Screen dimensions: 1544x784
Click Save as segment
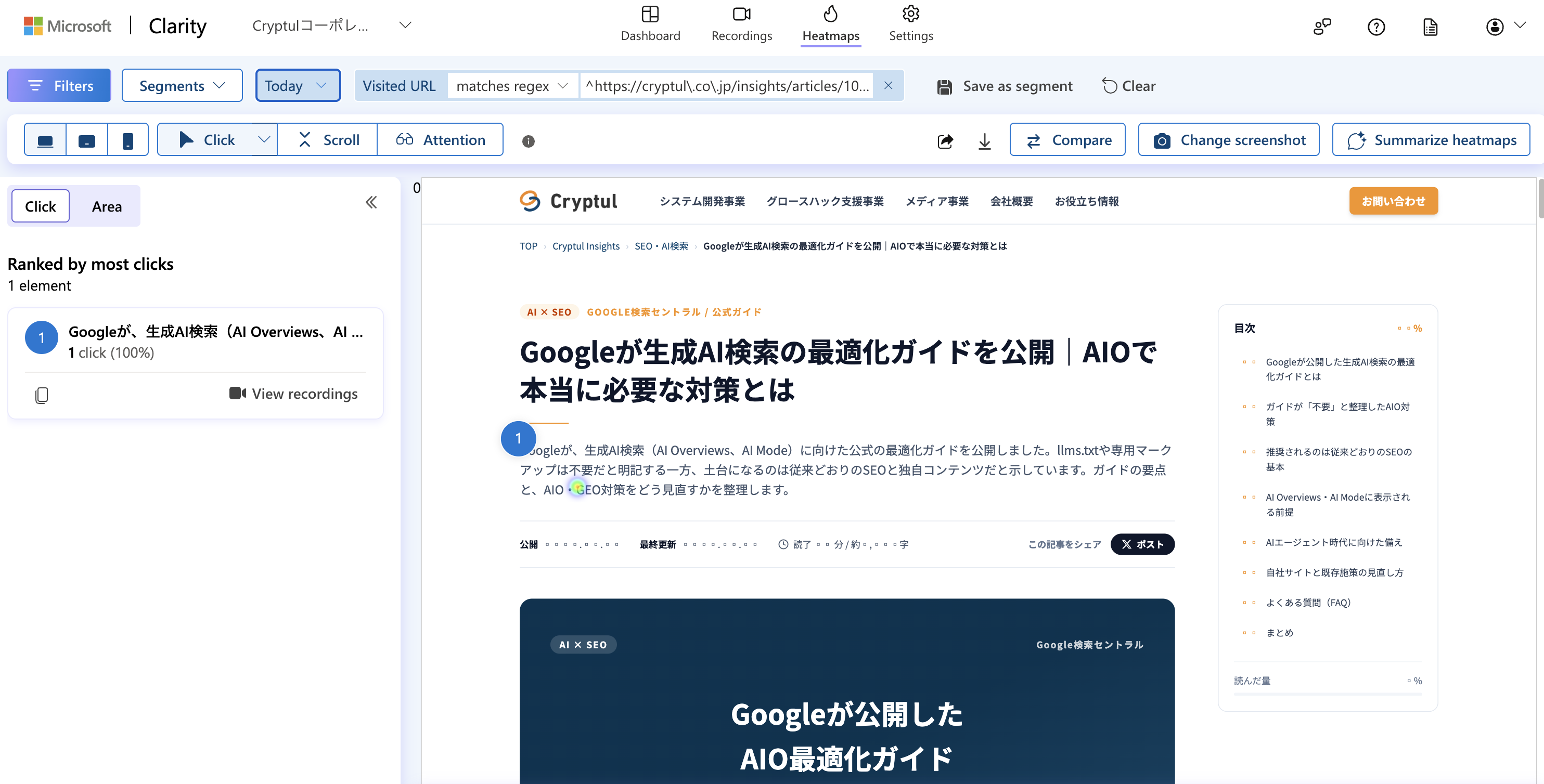pos(1005,86)
